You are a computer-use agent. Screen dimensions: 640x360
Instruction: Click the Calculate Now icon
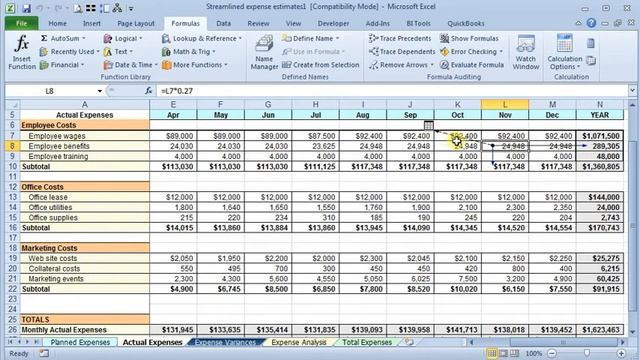(x=591, y=43)
